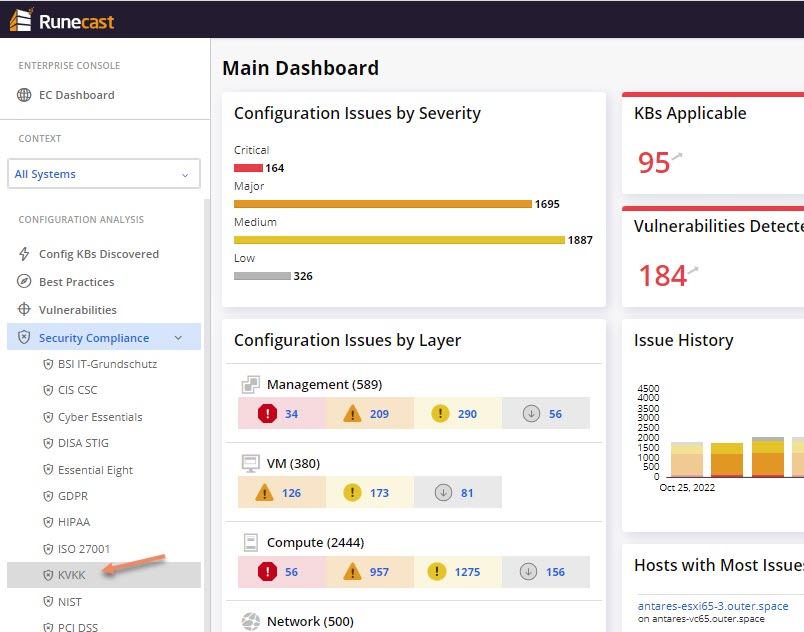Click the orange Major severity bar

383,204
